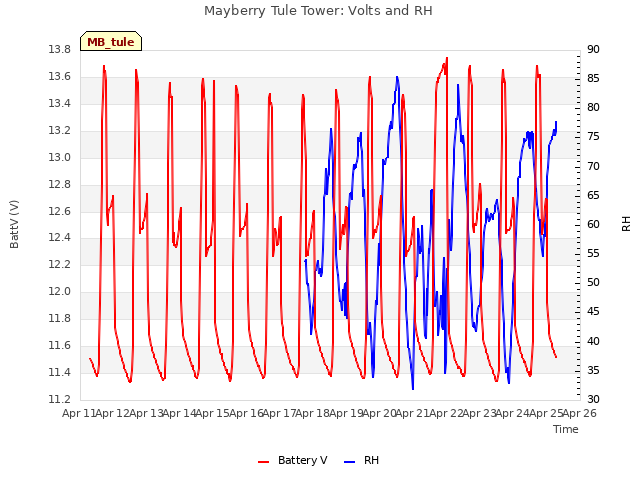Click the 13.2 BattV axis value
640x480 pixels.
pyautogui.click(x=60, y=131)
